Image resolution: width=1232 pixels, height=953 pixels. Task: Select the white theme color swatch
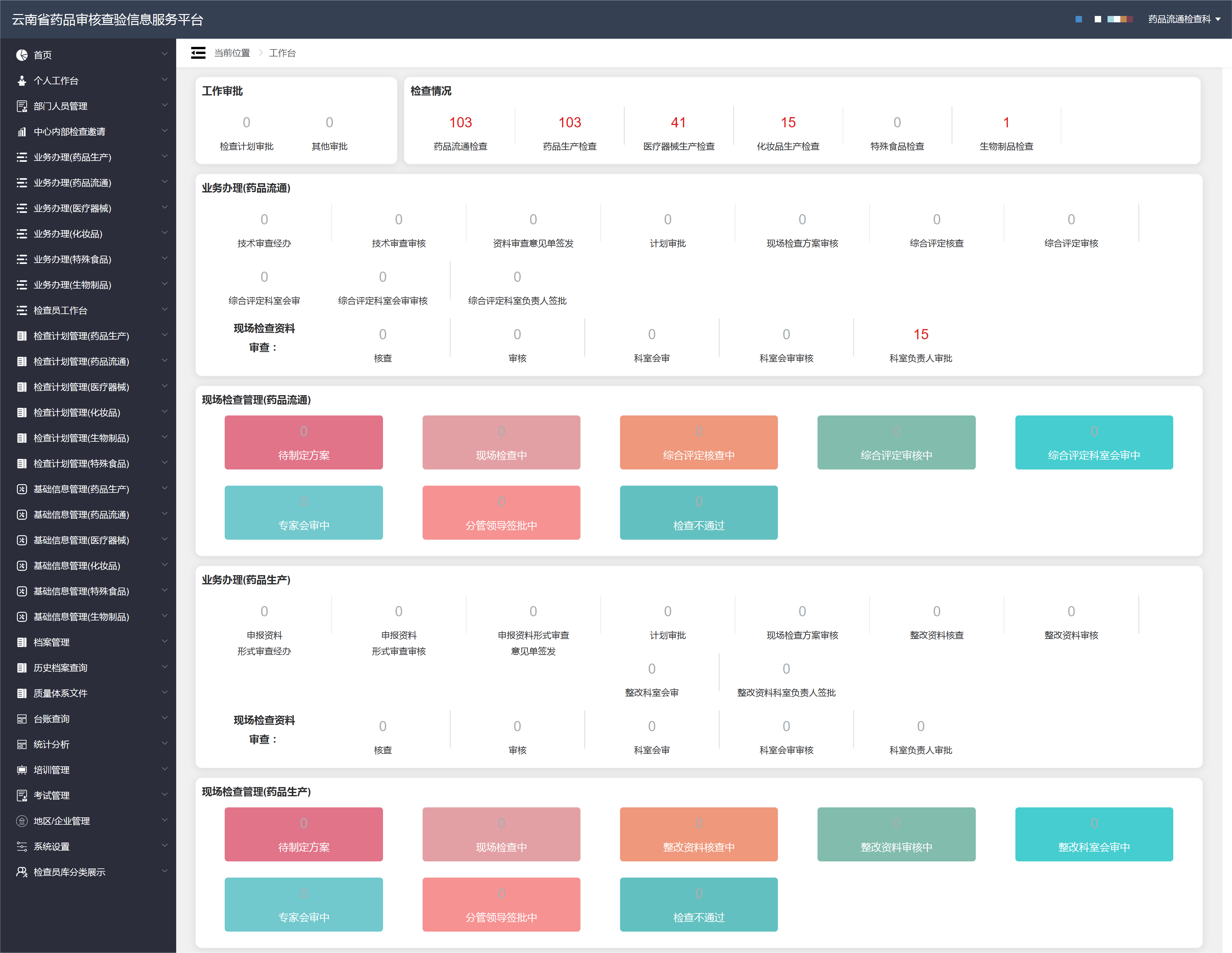click(x=1098, y=19)
